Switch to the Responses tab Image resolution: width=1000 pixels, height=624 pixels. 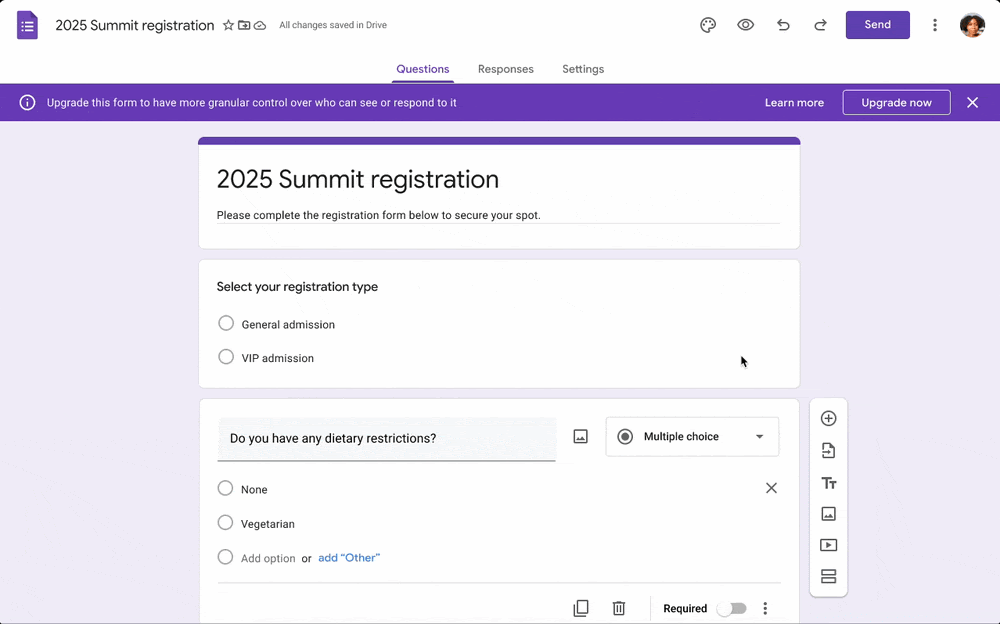point(506,69)
